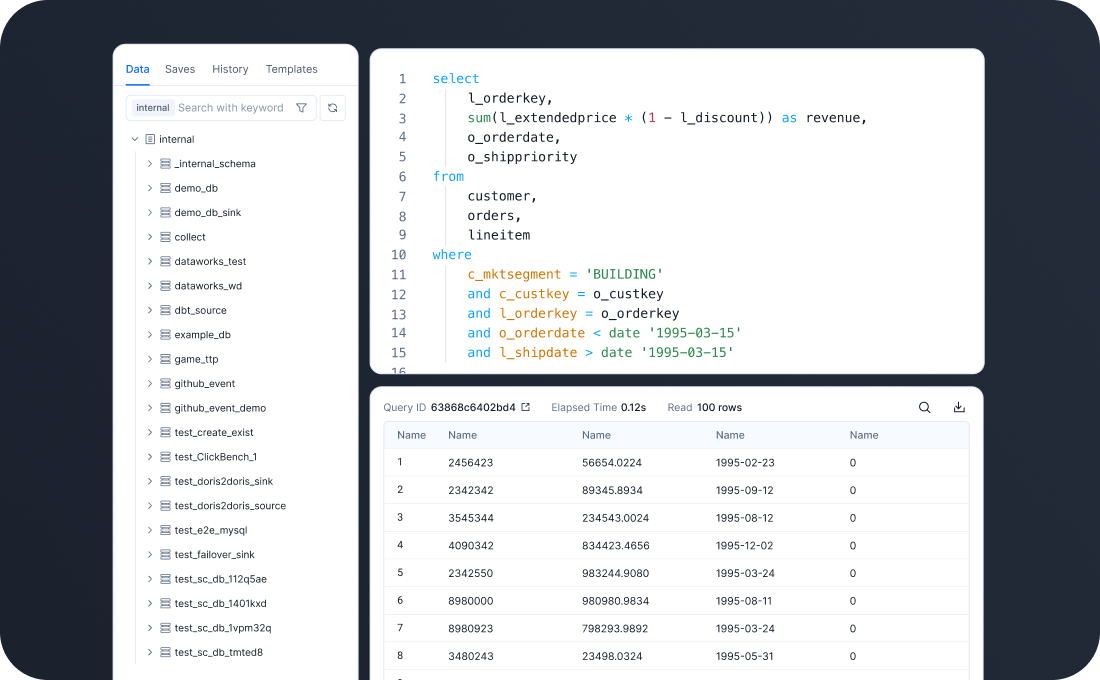Open the Templates tab

[x=291, y=69]
